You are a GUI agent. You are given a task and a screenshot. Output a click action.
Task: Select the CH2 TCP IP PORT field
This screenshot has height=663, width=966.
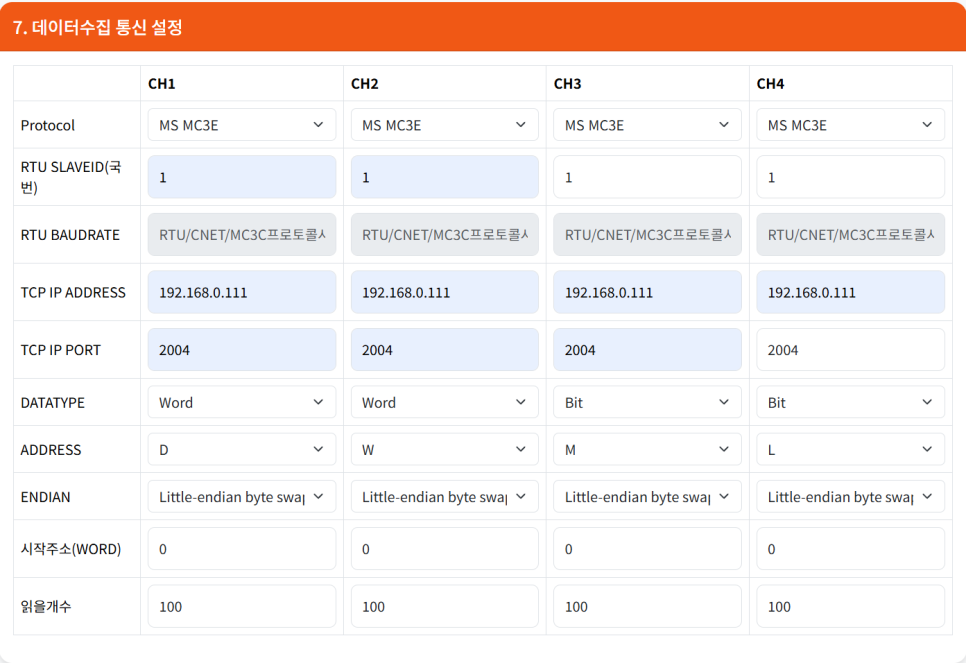tap(444, 349)
